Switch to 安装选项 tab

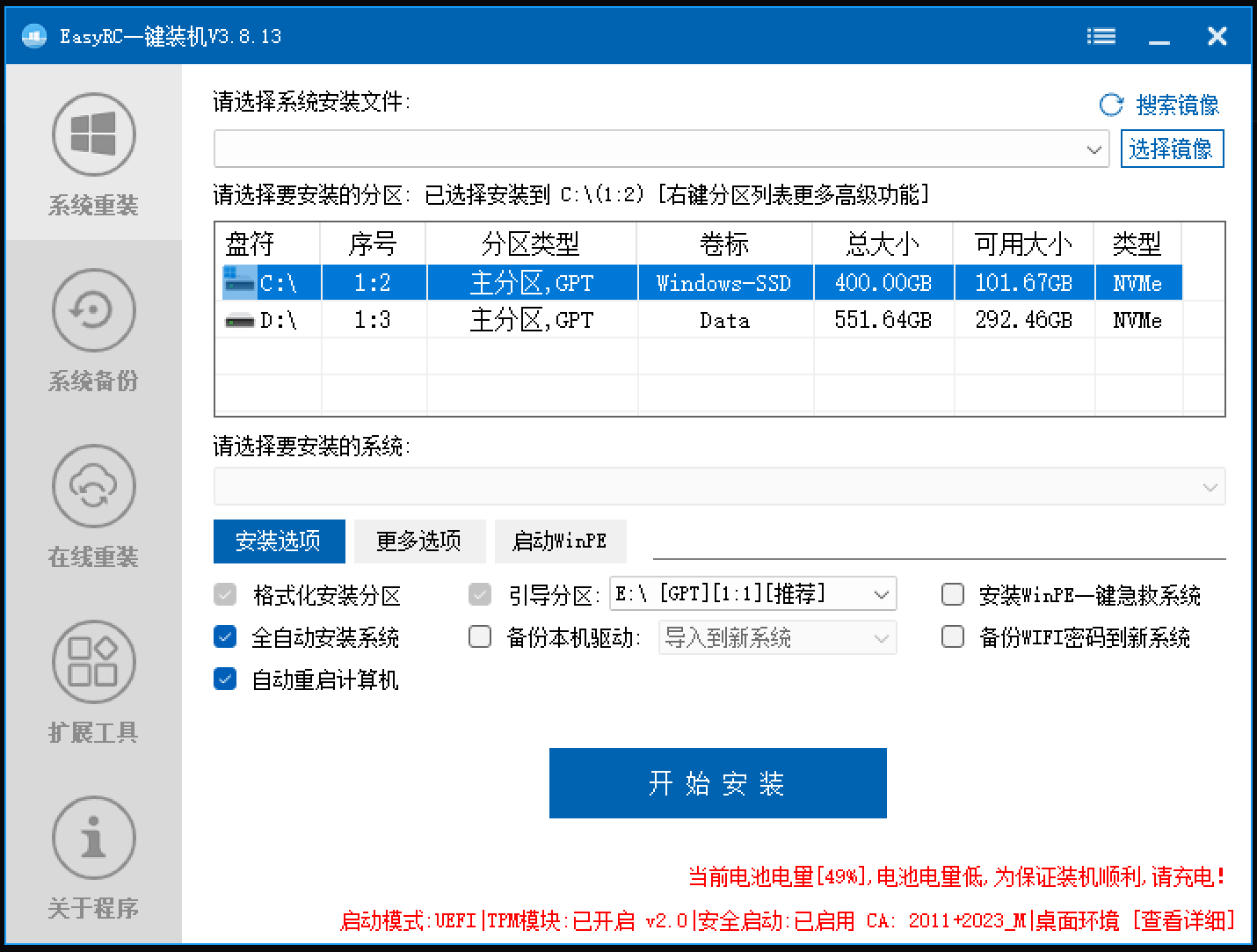pos(279,541)
